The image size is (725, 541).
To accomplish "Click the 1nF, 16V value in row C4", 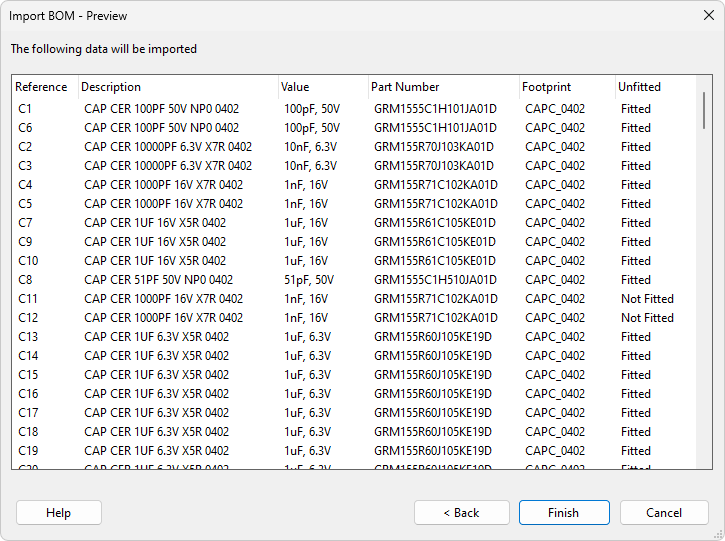I will (x=305, y=185).
